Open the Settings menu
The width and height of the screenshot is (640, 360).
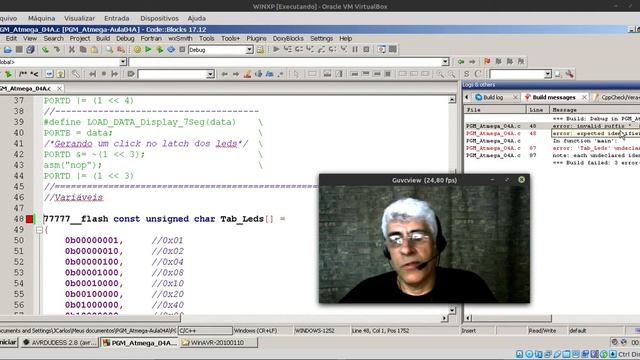click(322, 38)
